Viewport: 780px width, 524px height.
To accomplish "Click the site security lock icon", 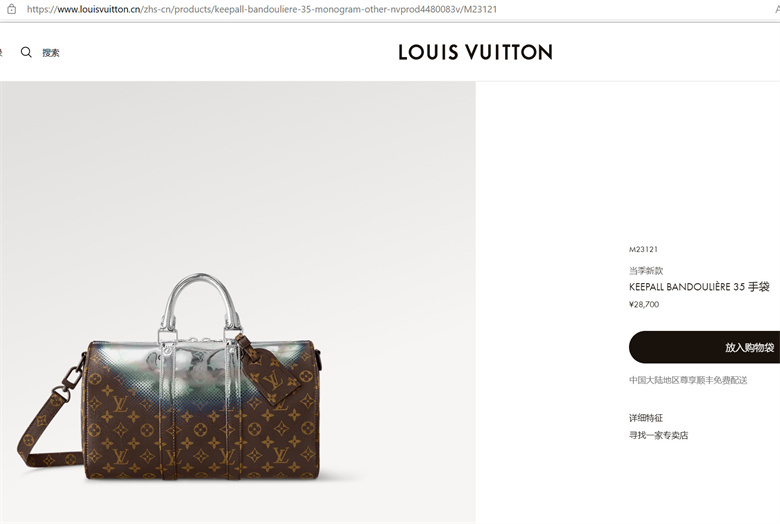I will [11, 9].
